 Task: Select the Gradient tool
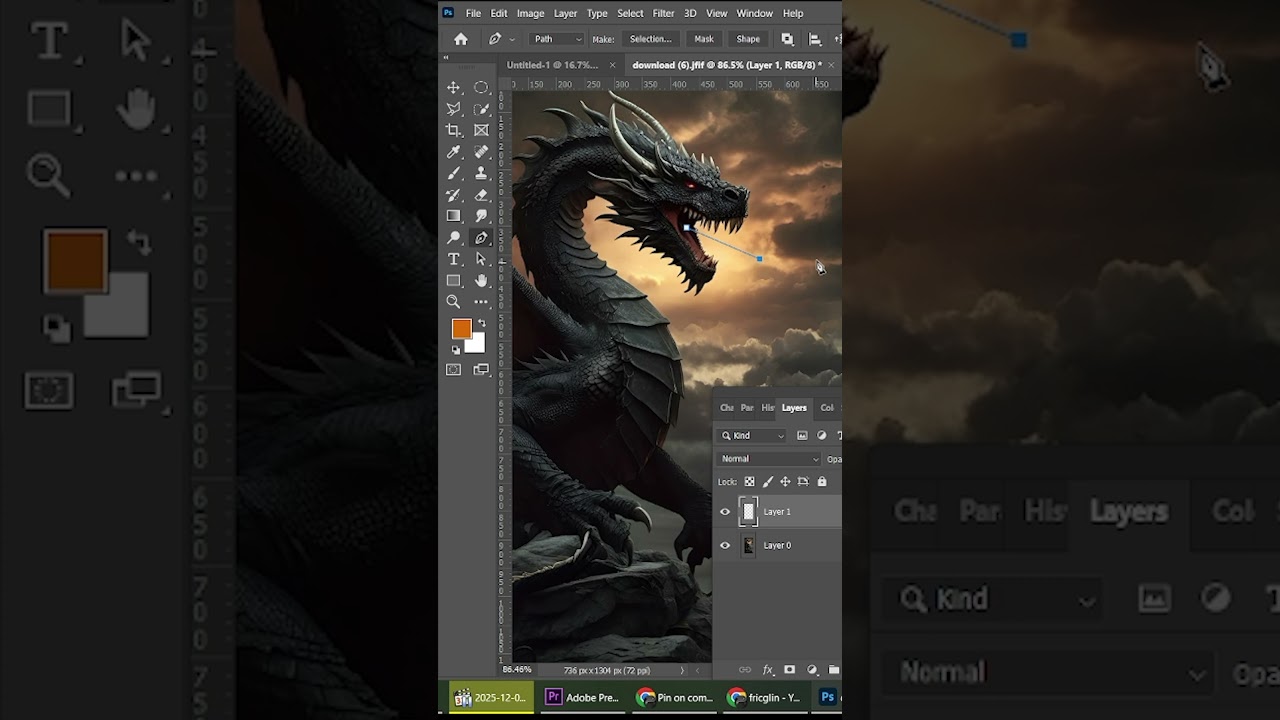pyautogui.click(x=454, y=216)
